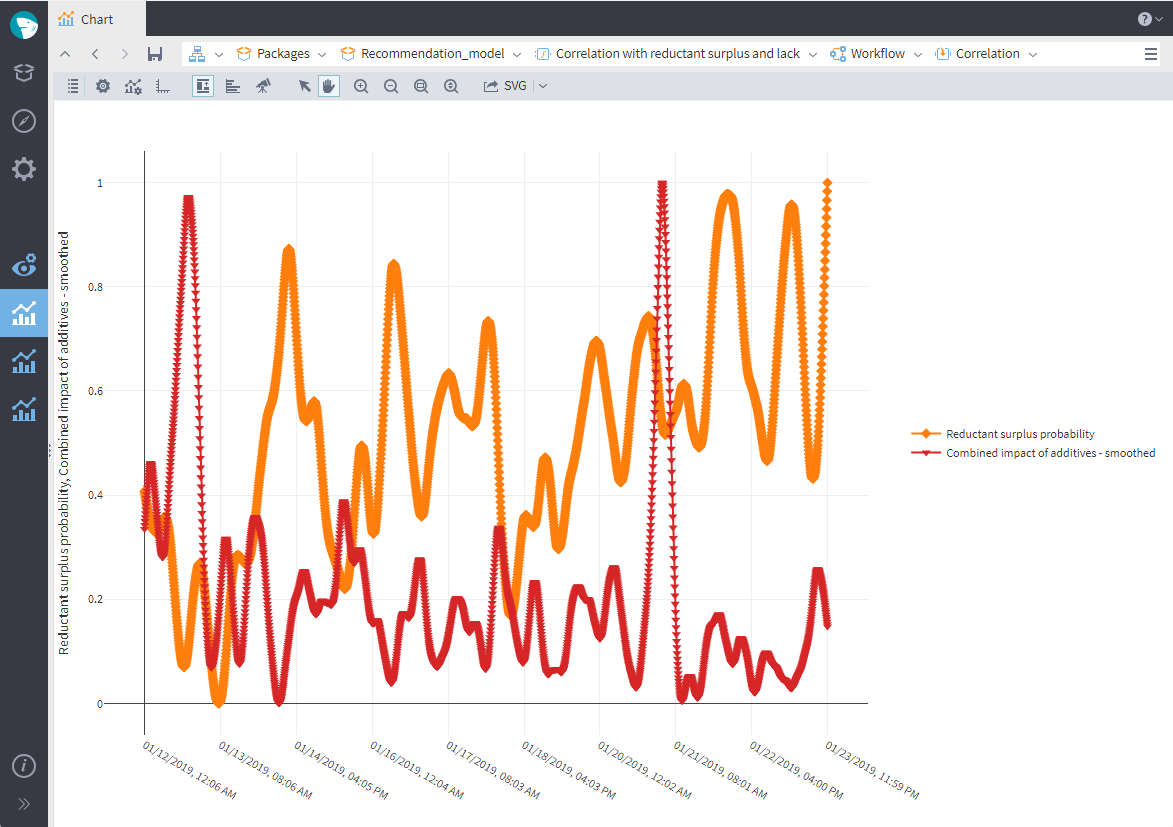Expand Correlation with reductant surplus dropdown arrow
Image resolution: width=1173 pixels, height=827 pixels.
tap(812, 55)
